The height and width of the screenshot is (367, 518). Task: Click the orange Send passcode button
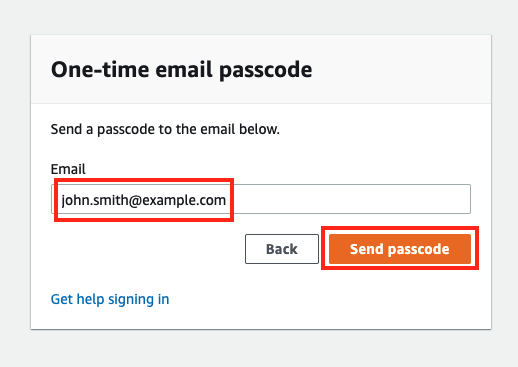pos(400,249)
